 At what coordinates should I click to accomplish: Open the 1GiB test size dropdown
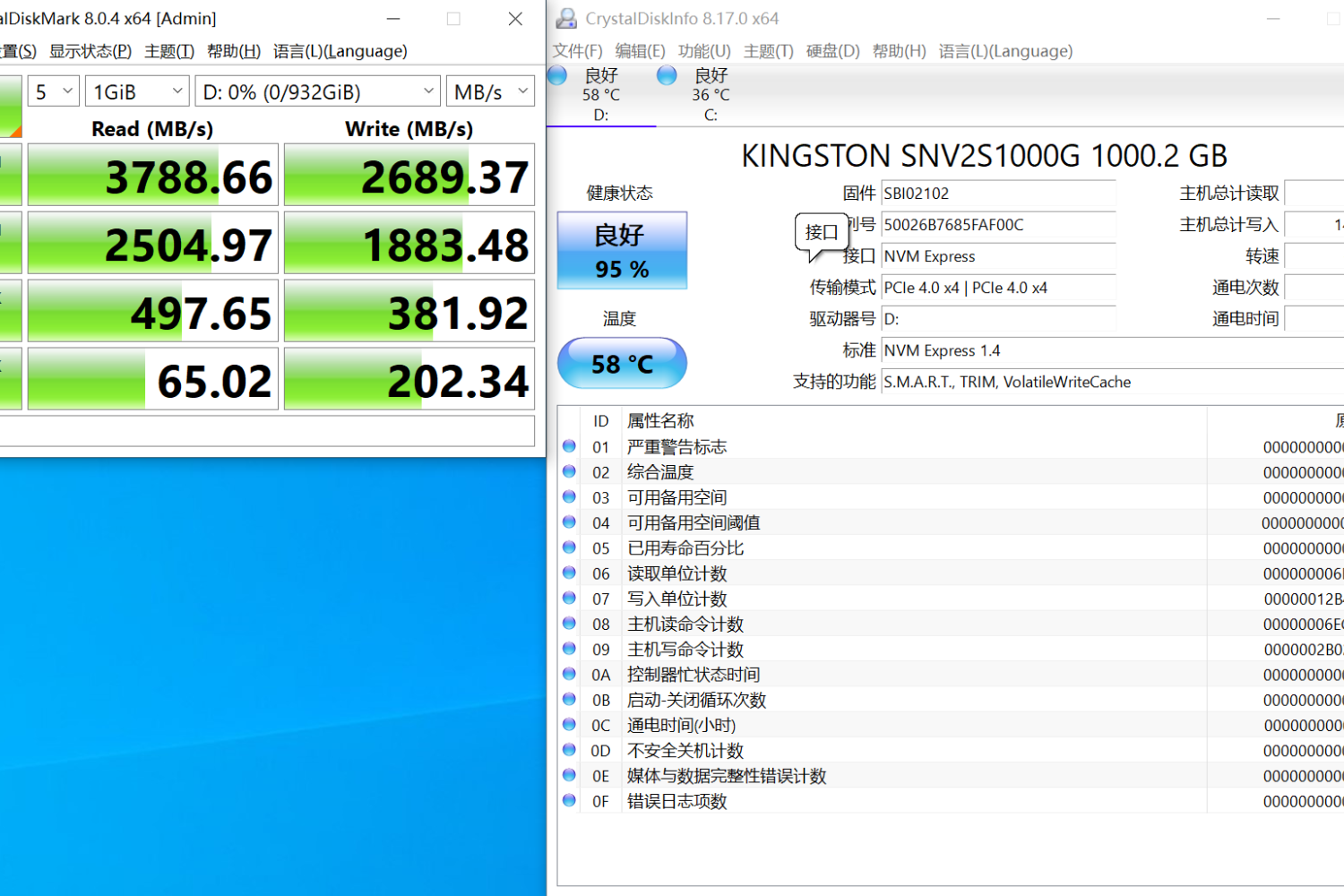click(x=137, y=91)
